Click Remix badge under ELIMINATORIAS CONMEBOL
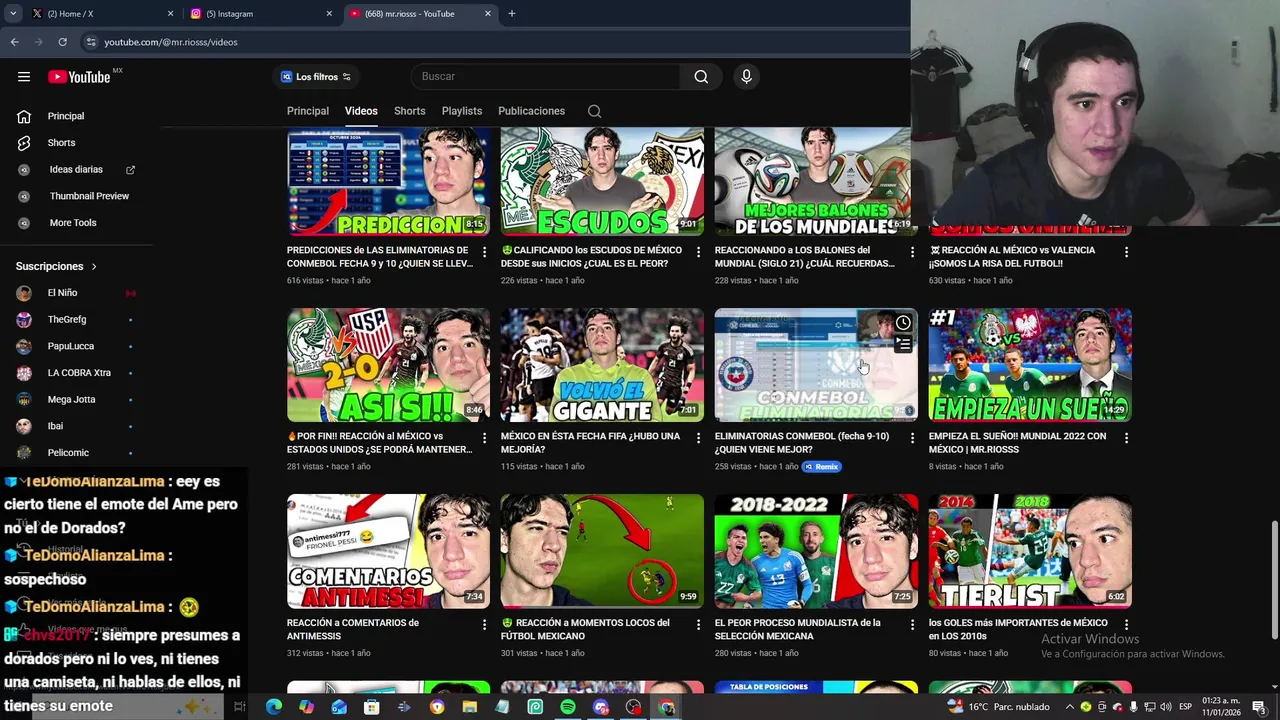The width and height of the screenshot is (1280, 720). (x=822, y=467)
